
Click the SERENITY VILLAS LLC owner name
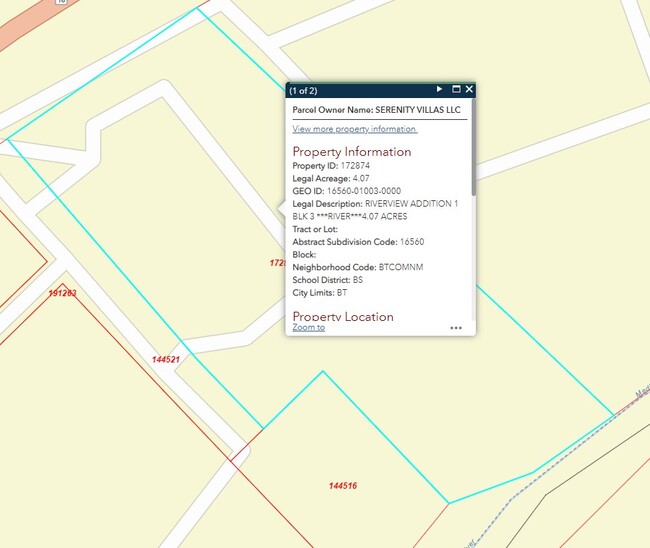418,109
